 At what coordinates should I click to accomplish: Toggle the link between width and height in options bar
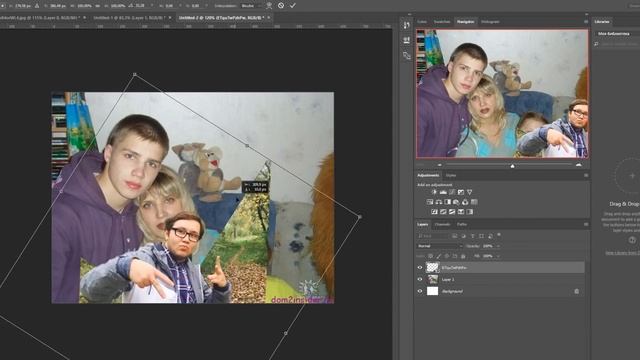[x=98, y=6]
